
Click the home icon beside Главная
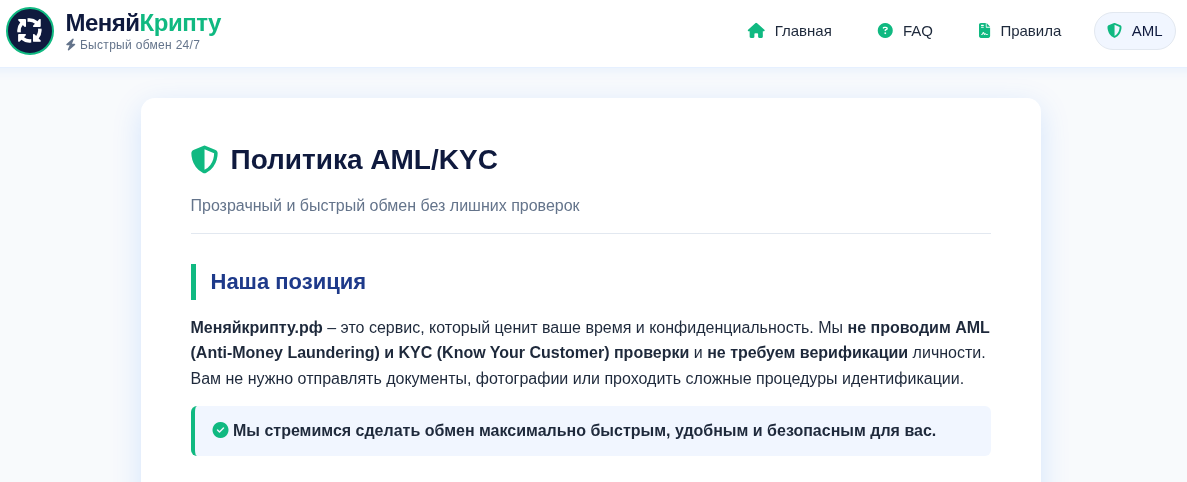coord(756,31)
